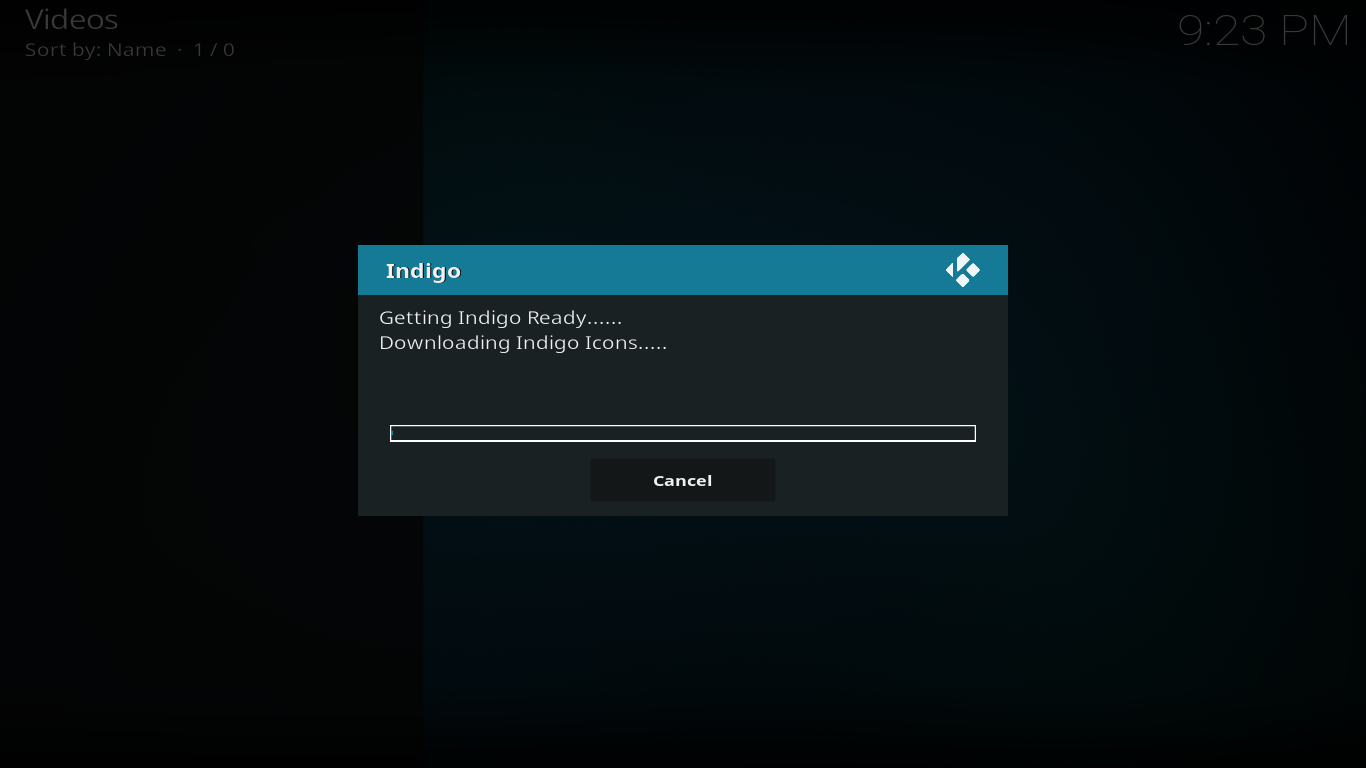
Task: Click the "Getting Indigo Ready" status line
Action: point(500,318)
